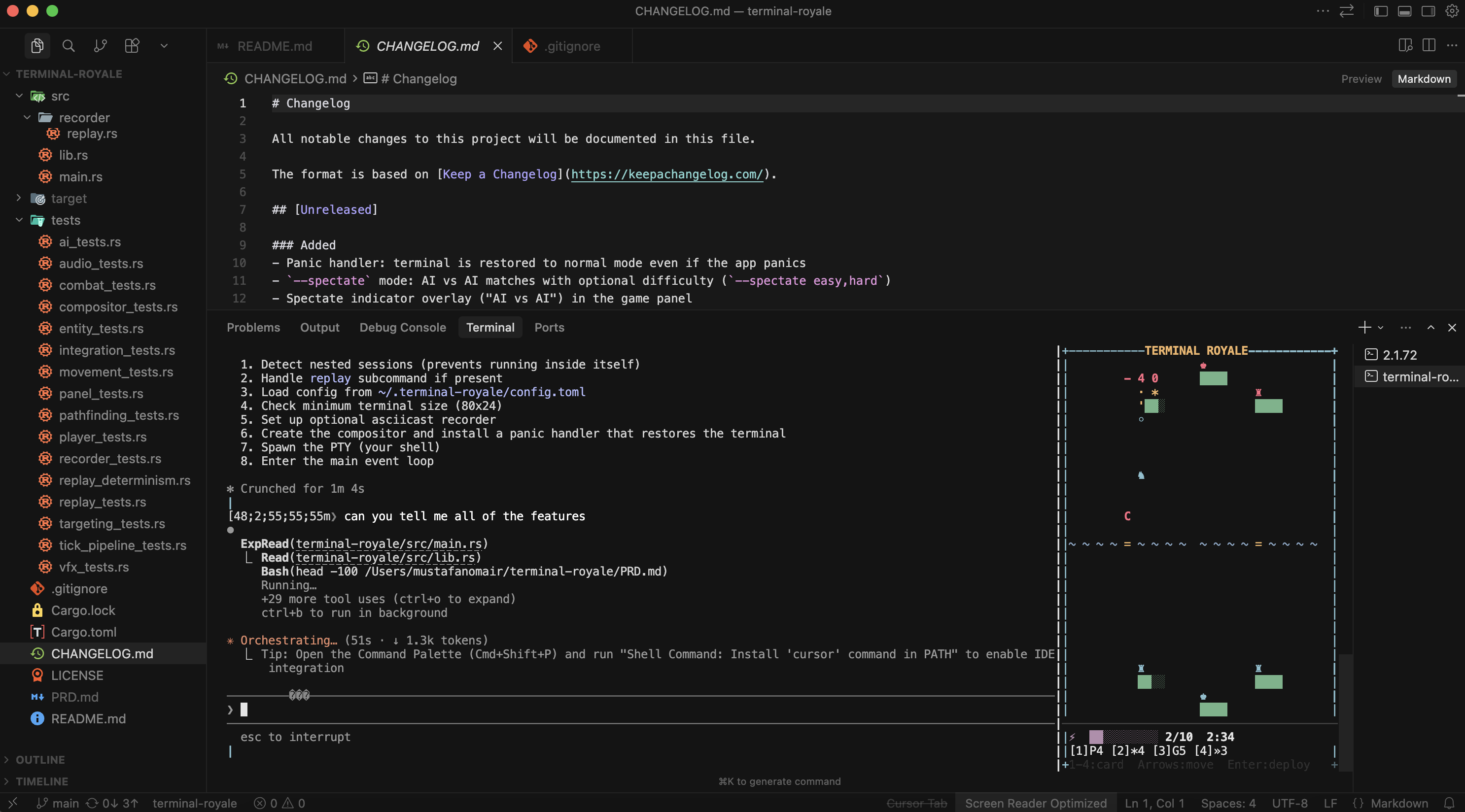The image size is (1465, 812).
Task: Open the Search view icon
Action: [68, 45]
